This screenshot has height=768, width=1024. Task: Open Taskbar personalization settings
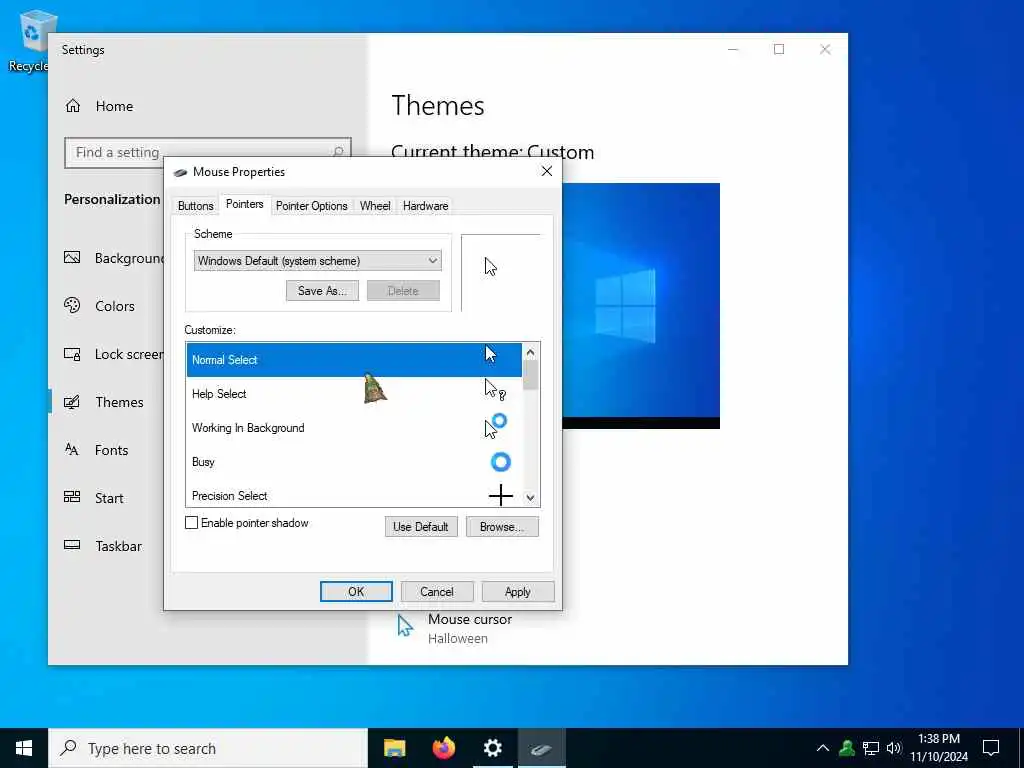(x=103, y=546)
